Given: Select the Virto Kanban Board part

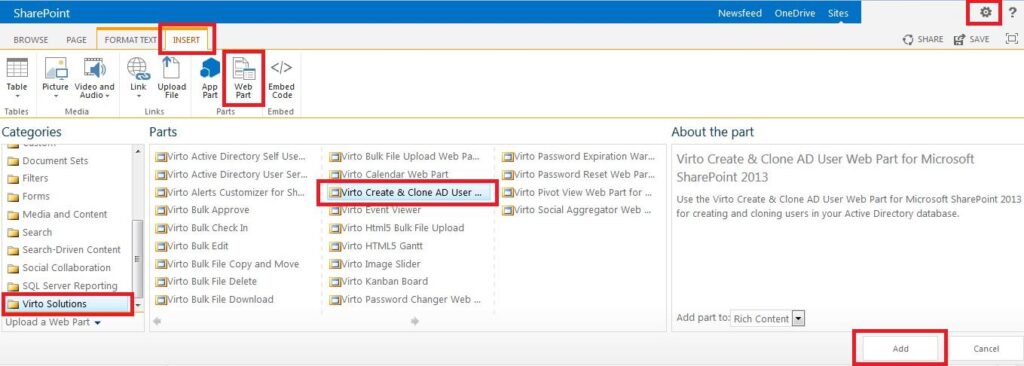Looking at the screenshot, I should coord(379,282).
